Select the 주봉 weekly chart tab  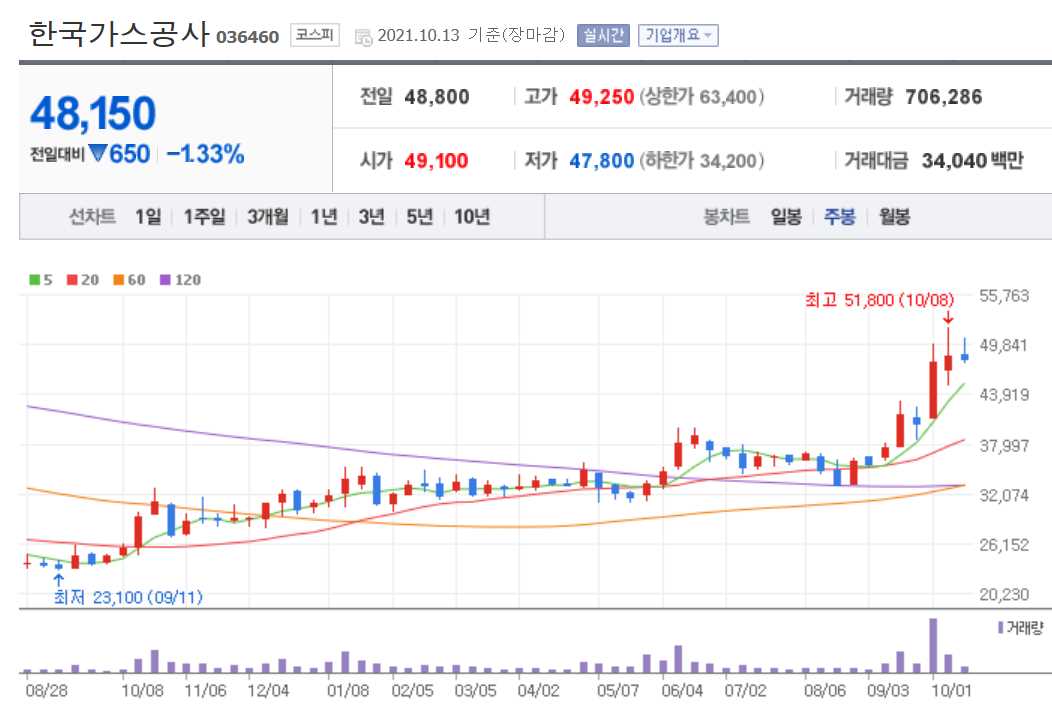(x=839, y=216)
